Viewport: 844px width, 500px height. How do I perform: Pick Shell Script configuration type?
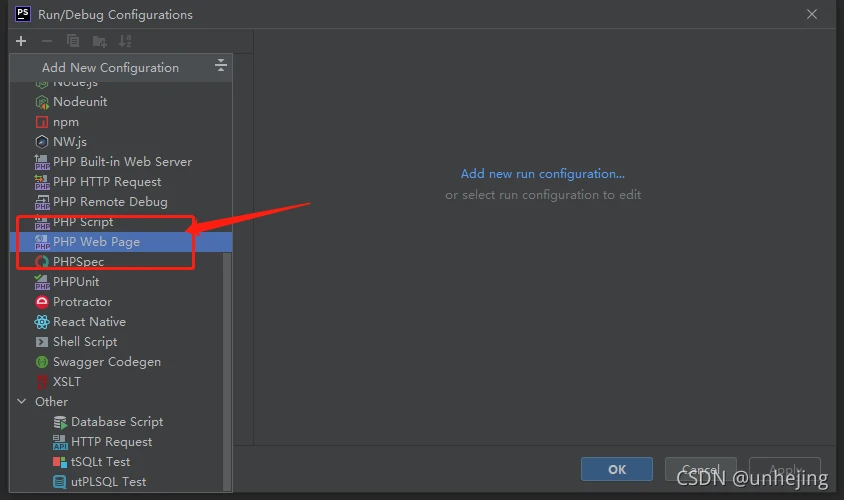85,342
